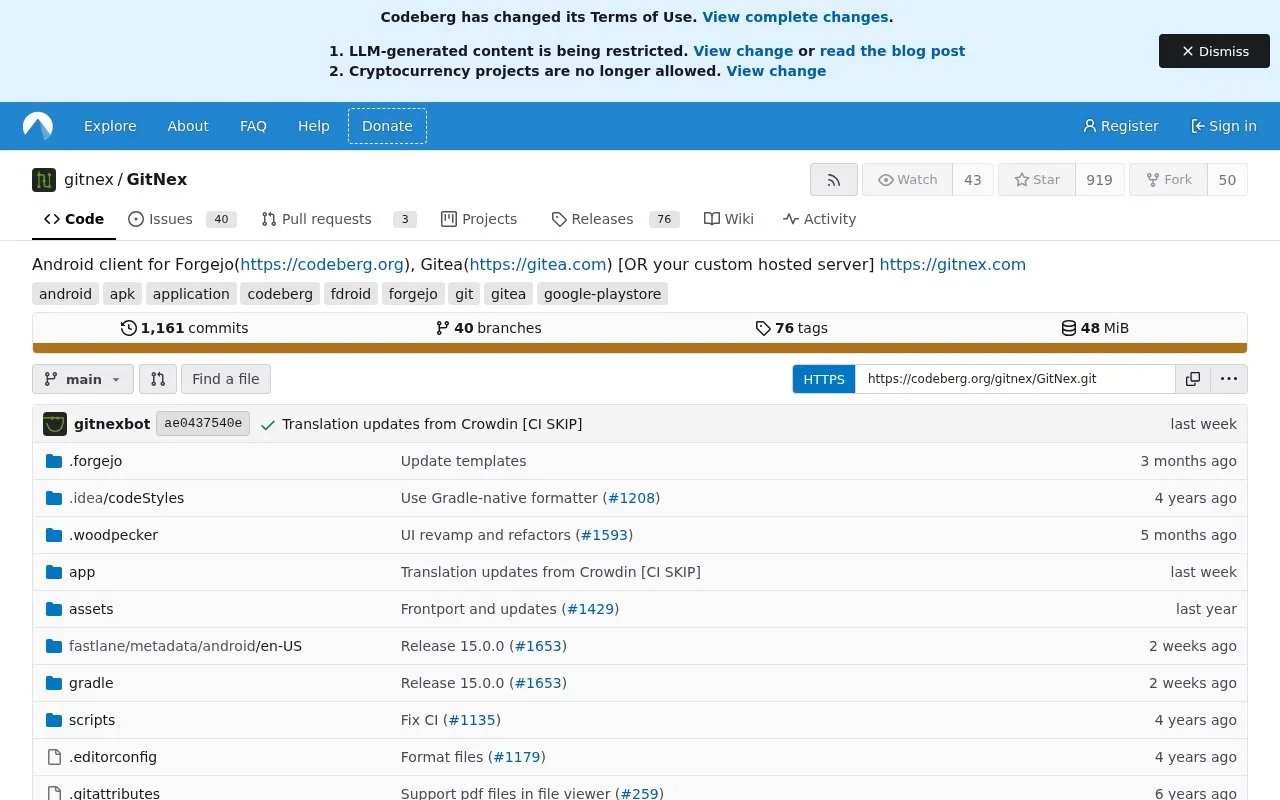Click the repository clone URL field
The image size is (1280, 800).
[1015, 379]
